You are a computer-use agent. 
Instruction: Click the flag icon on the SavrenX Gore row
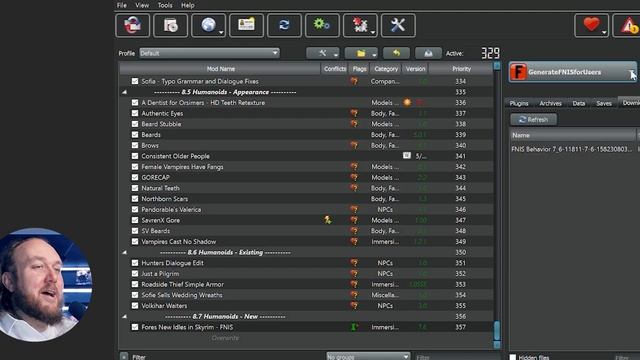tap(354, 220)
